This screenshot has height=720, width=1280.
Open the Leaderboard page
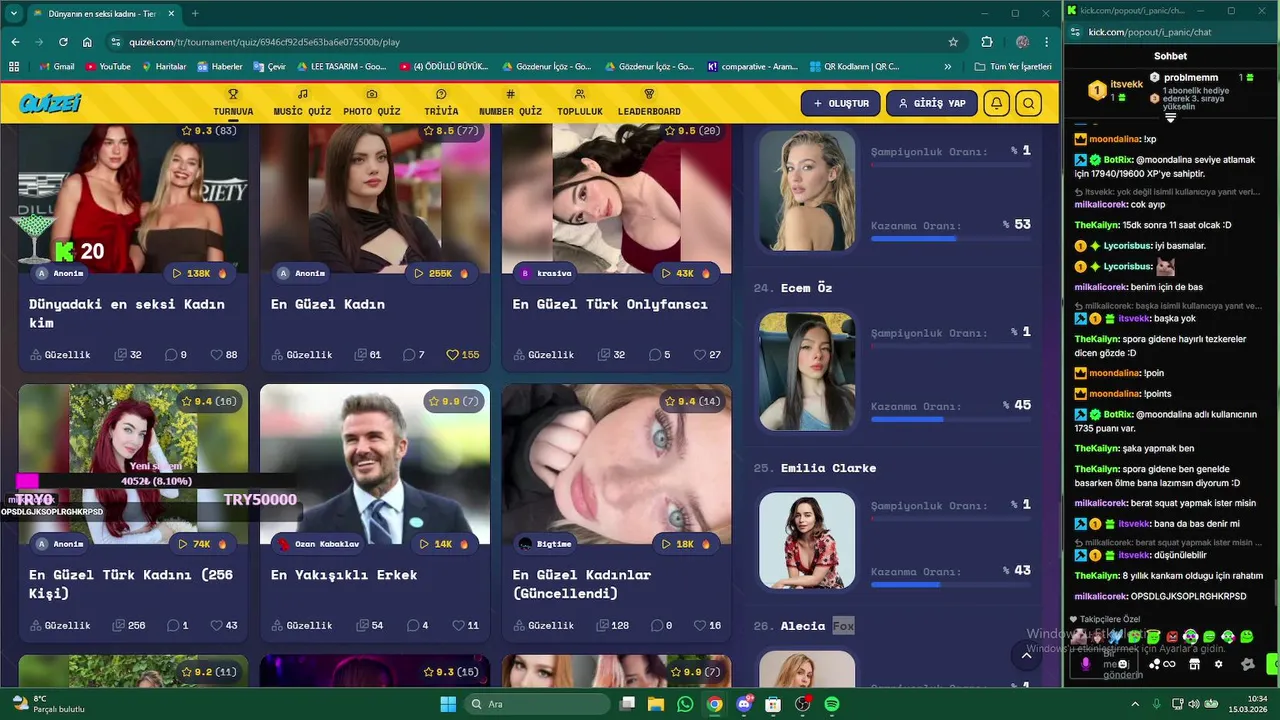(649, 103)
